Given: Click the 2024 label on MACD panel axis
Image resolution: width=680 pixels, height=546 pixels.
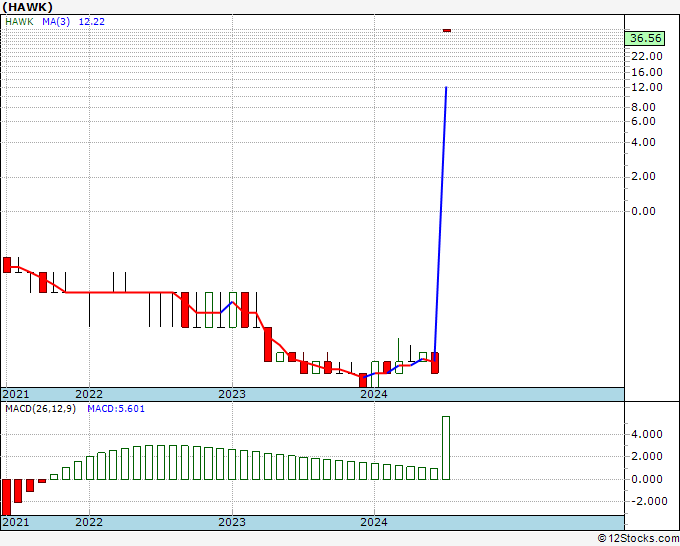Looking at the screenshot, I should 374,522.
